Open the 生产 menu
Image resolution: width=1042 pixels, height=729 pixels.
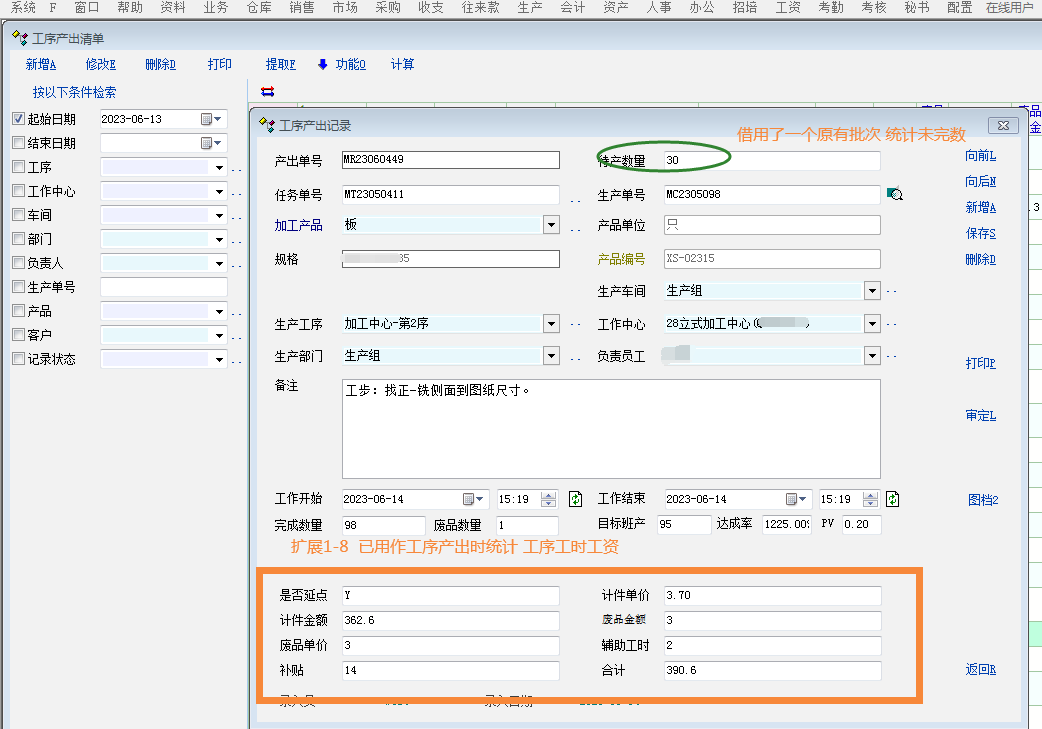click(530, 7)
